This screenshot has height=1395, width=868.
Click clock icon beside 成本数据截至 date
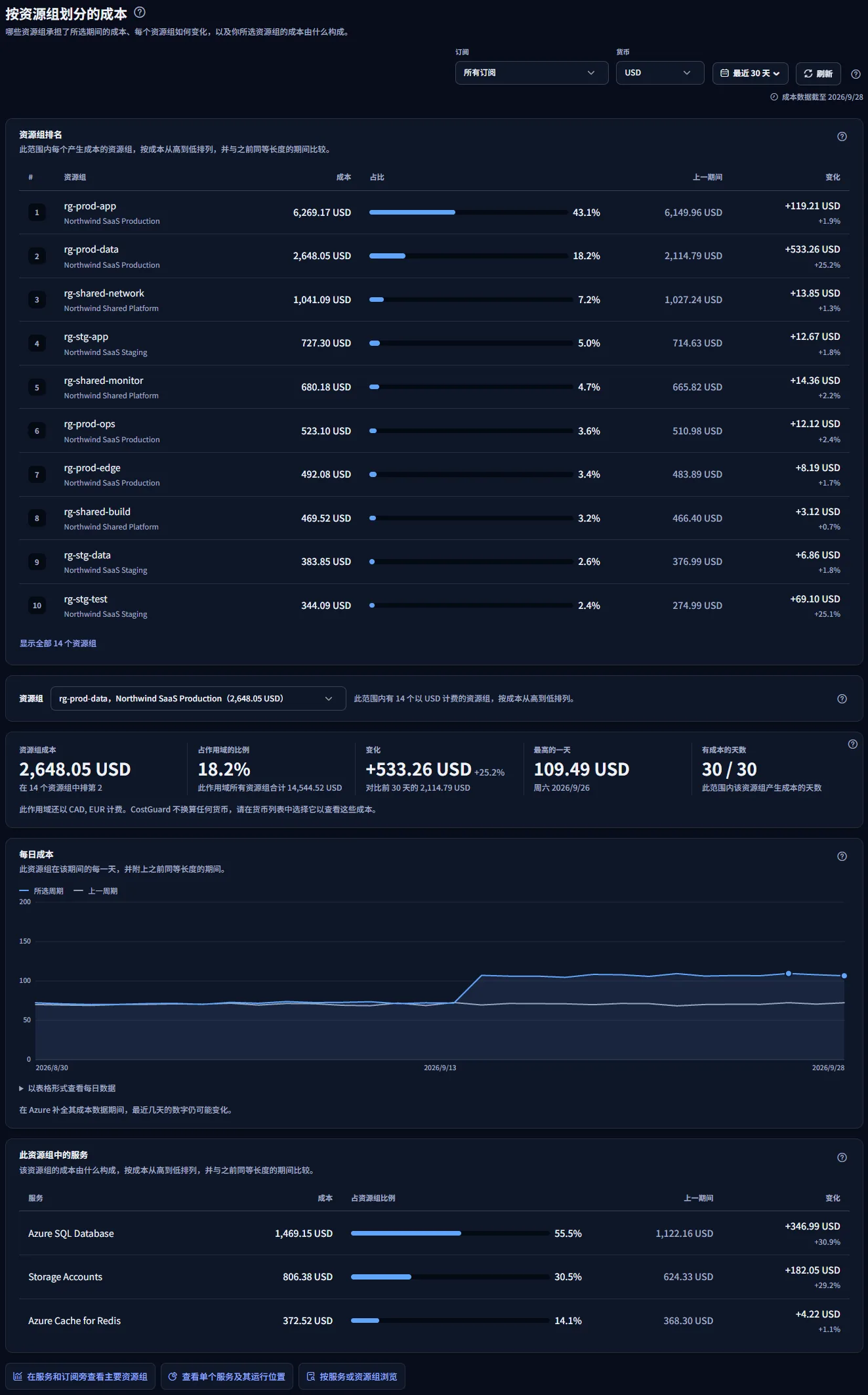click(x=774, y=97)
